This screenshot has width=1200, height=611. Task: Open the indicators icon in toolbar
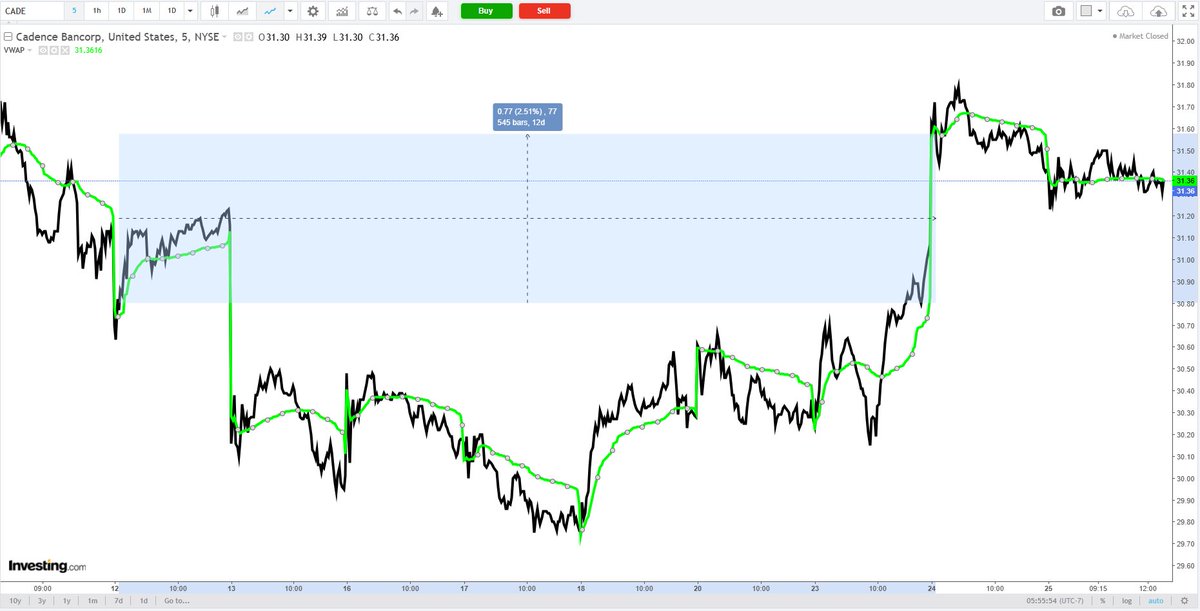click(x=343, y=11)
